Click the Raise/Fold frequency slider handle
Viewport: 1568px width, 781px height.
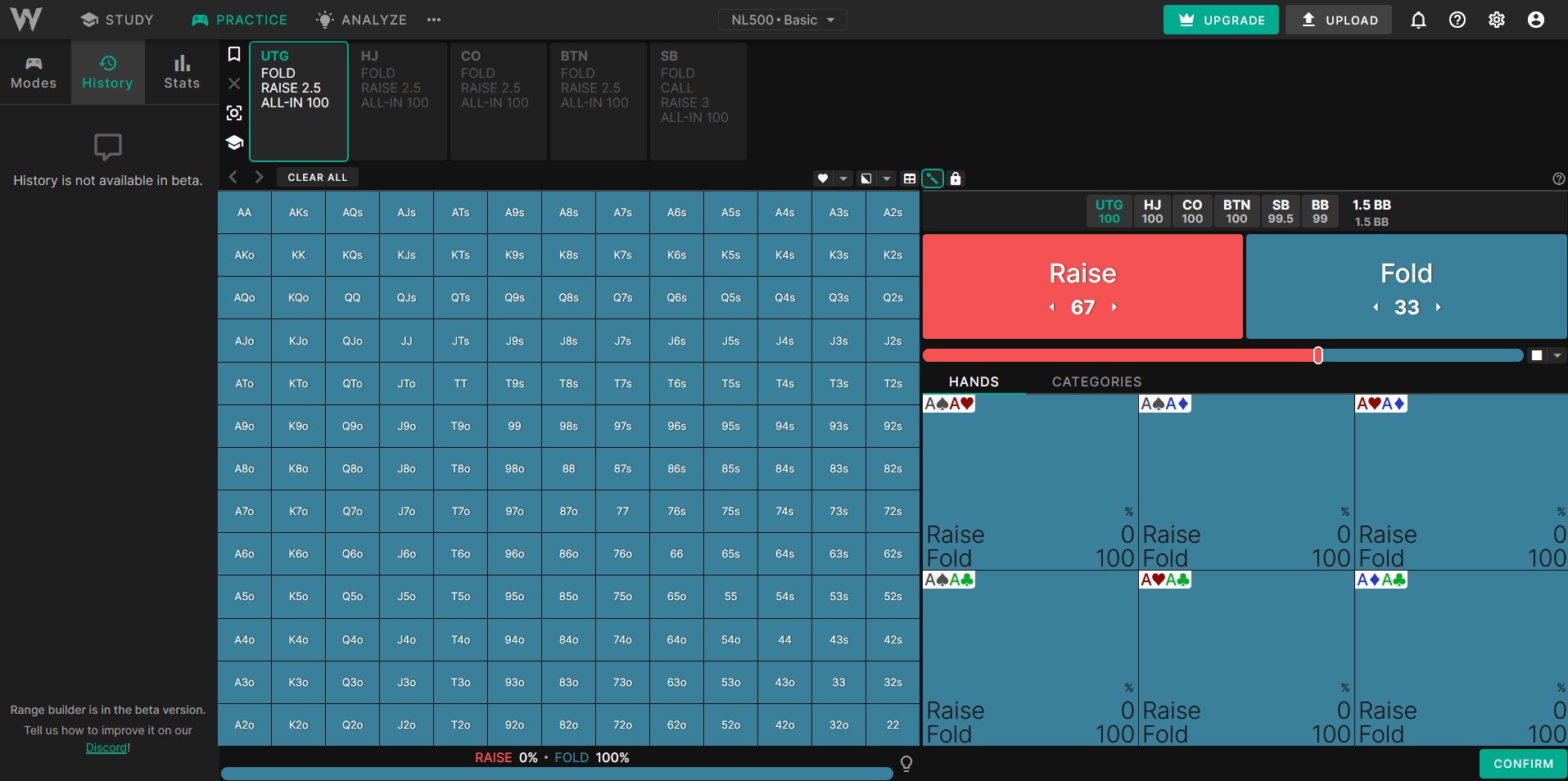1318,355
